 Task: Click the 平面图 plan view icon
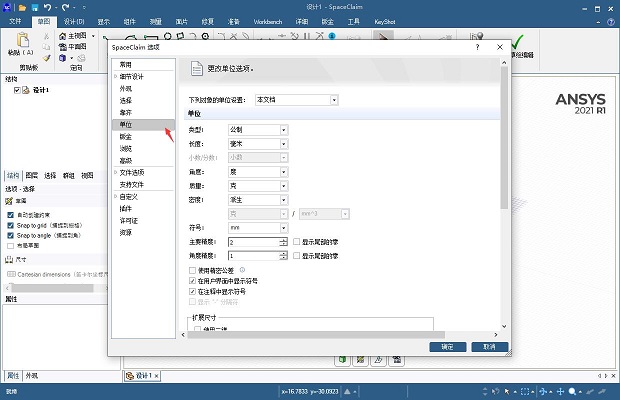coord(62,47)
